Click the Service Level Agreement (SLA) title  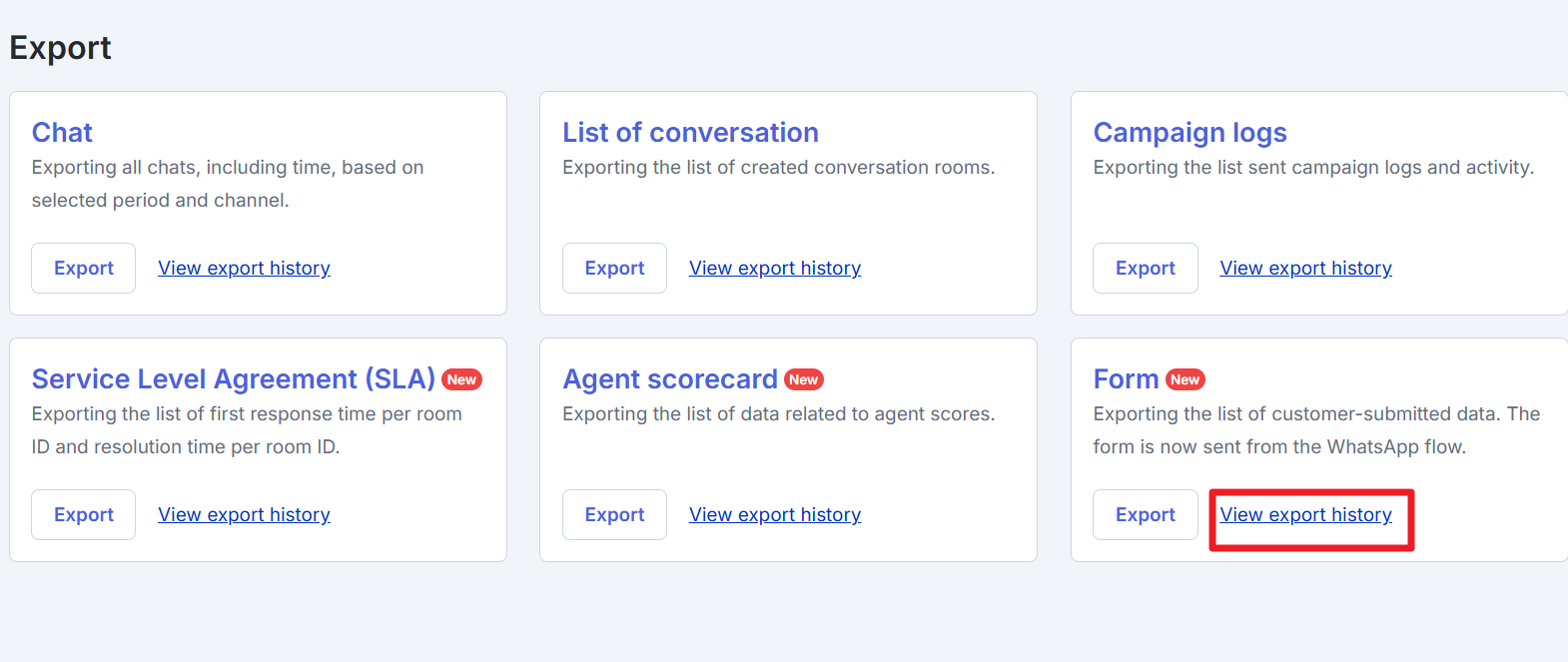click(x=233, y=378)
